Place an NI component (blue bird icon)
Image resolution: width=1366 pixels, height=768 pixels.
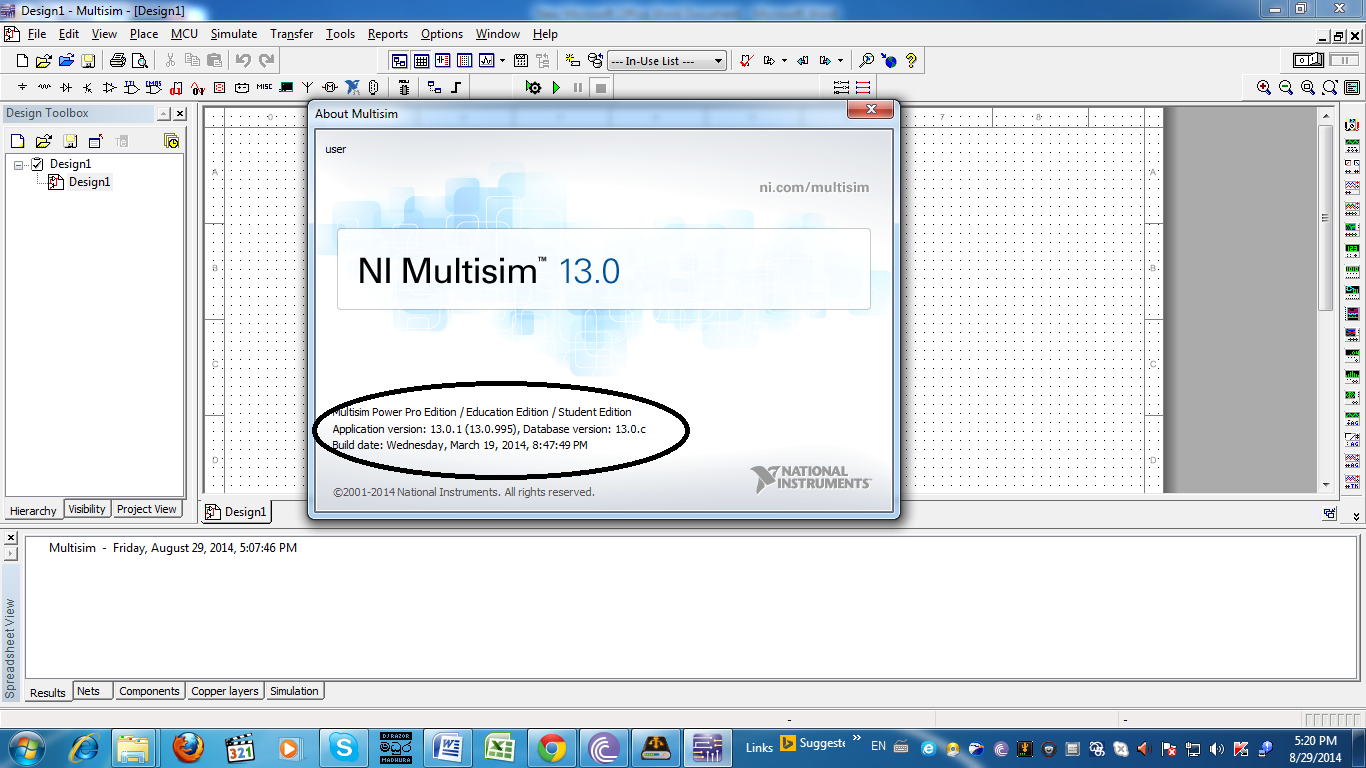point(352,88)
